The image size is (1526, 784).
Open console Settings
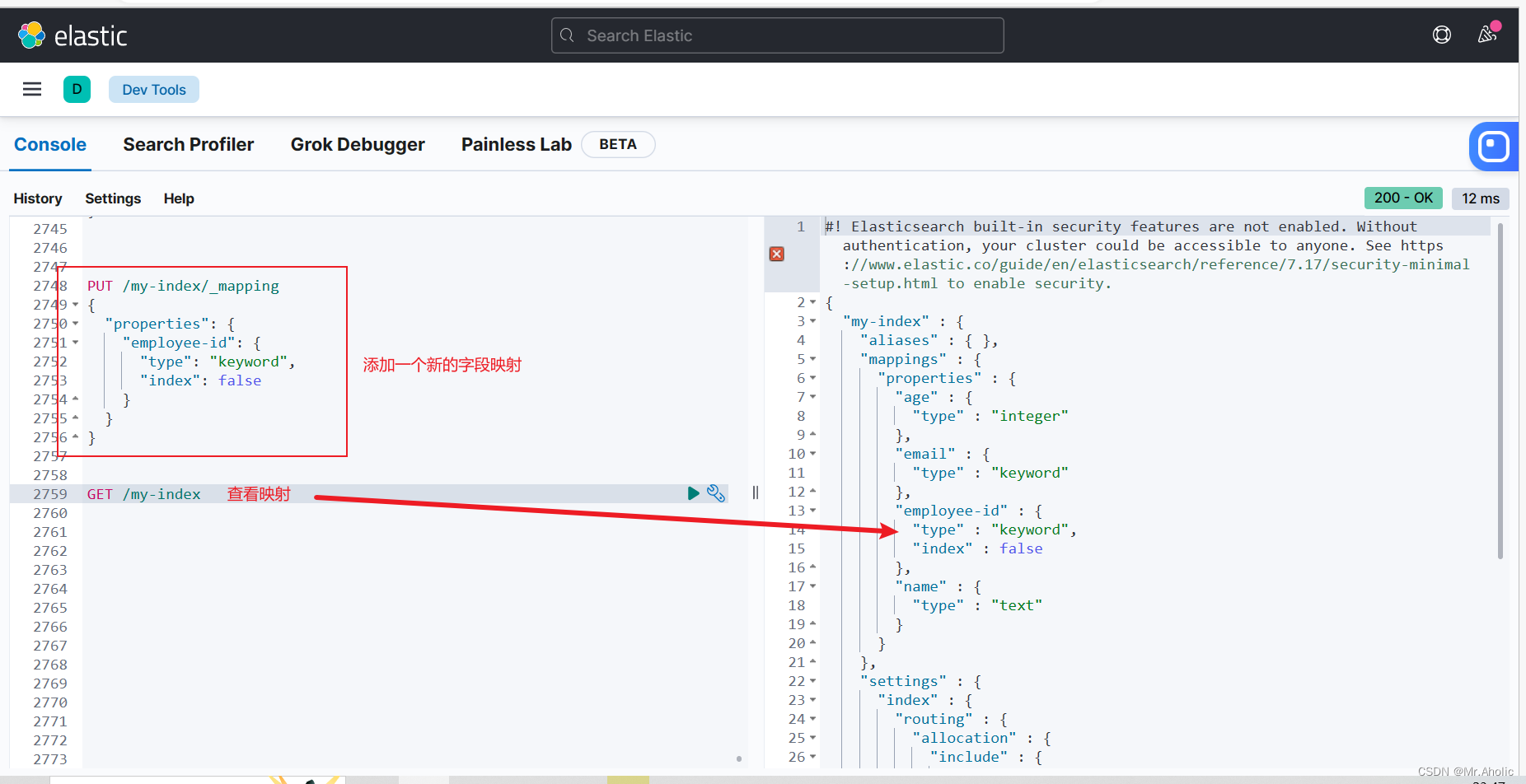pyautogui.click(x=113, y=198)
